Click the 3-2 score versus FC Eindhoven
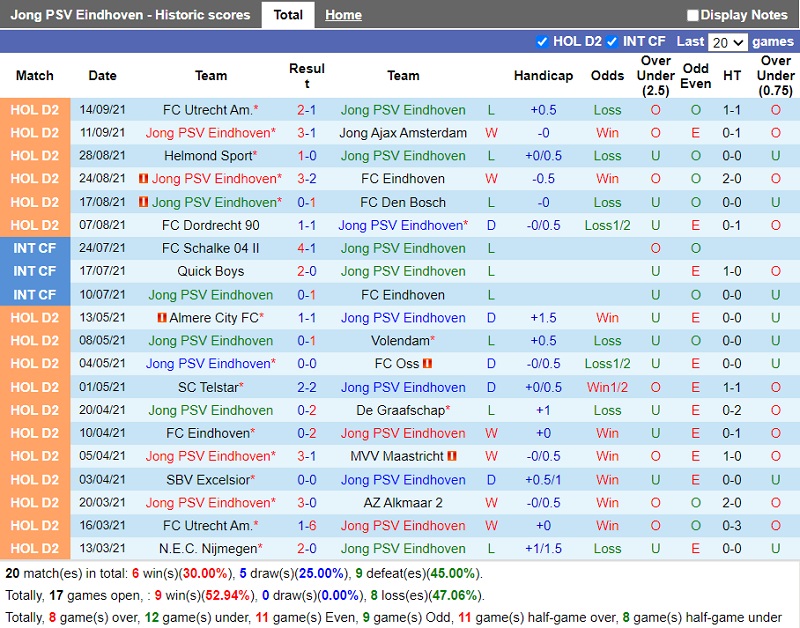Screen dimensions: 800x628 (307, 179)
